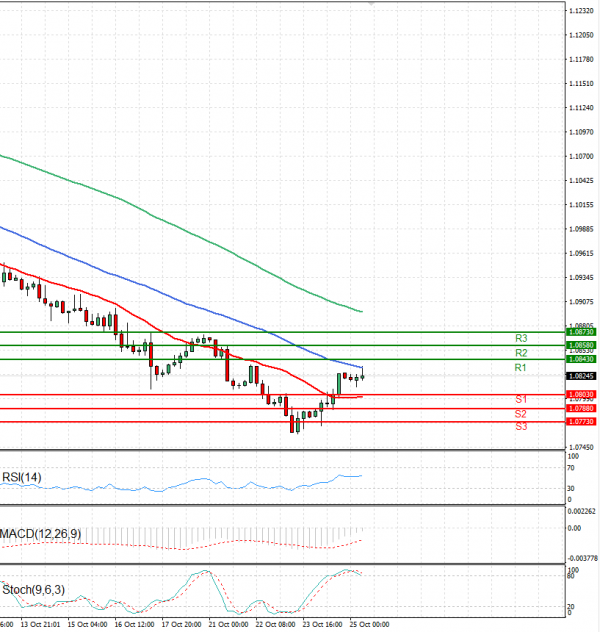Select the MACD(12,26,9) indicator label

[x=40, y=534]
